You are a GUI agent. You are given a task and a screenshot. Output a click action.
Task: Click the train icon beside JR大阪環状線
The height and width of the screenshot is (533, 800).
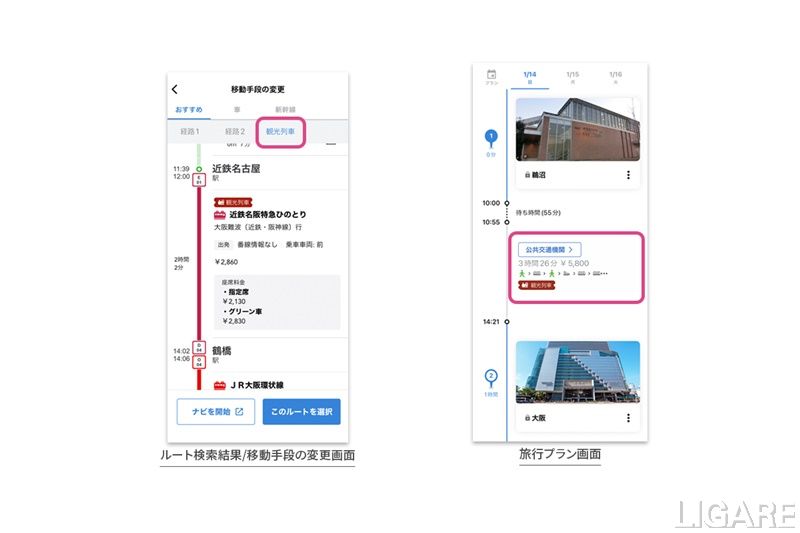220,385
